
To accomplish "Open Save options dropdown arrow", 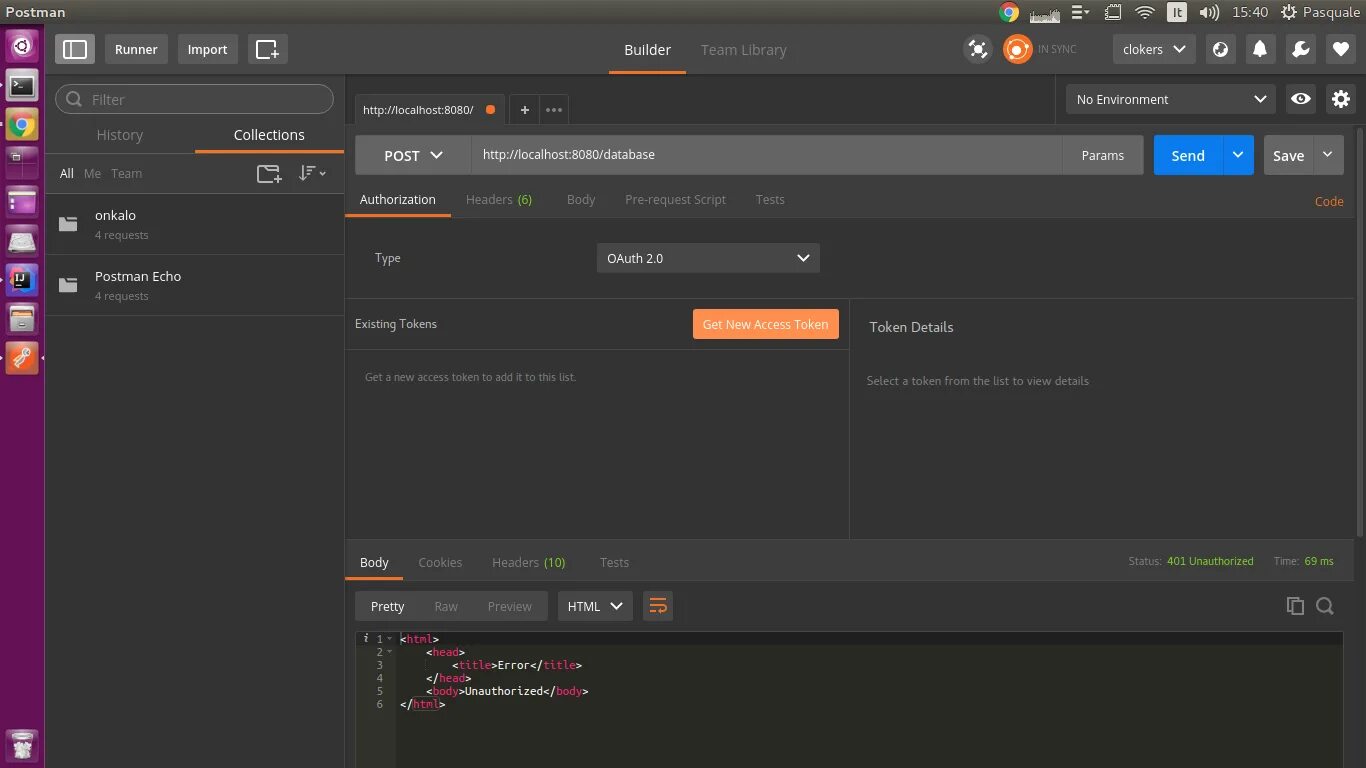I will [x=1328, y=155].
